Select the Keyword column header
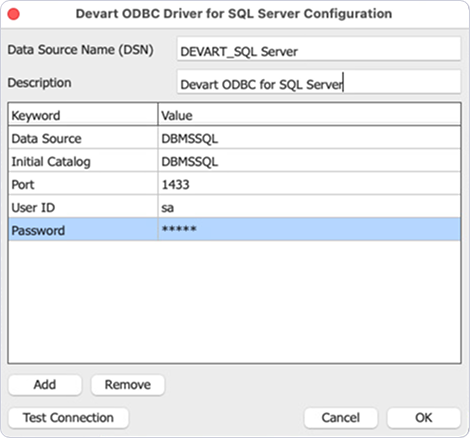 tap(83, 115)
